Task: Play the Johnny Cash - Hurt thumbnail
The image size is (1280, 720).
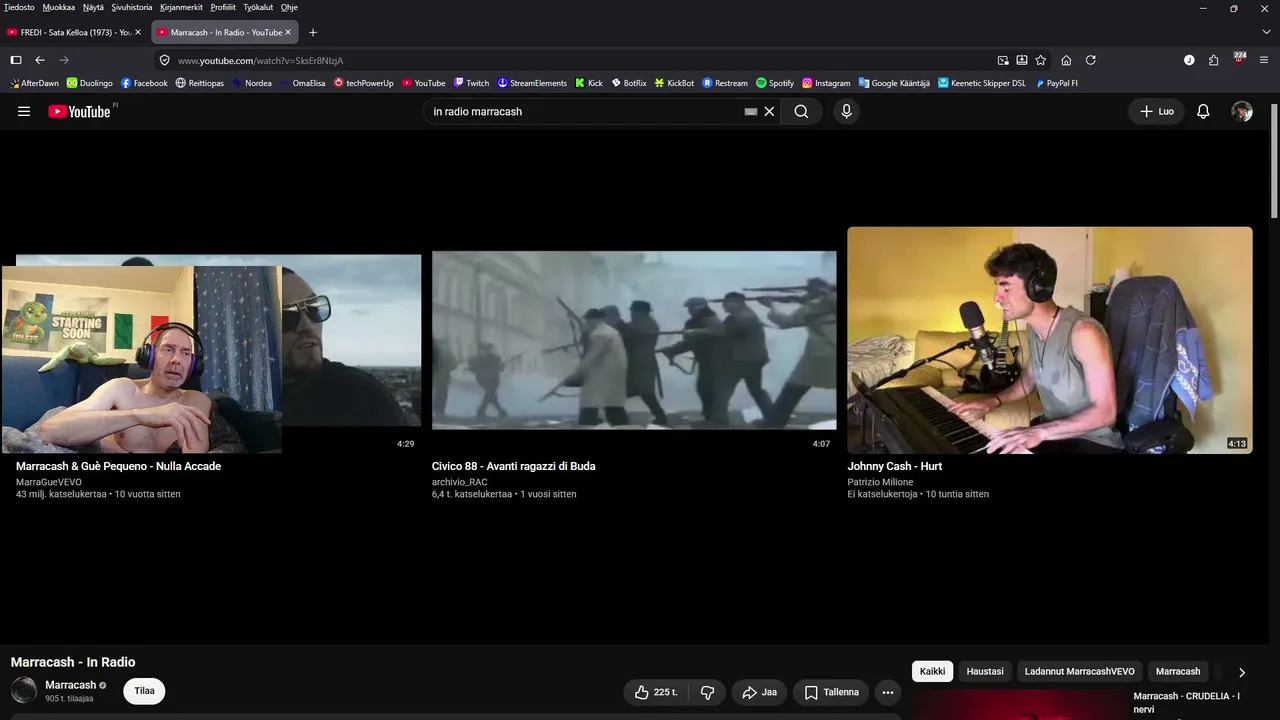Action: pos(1050,340)
